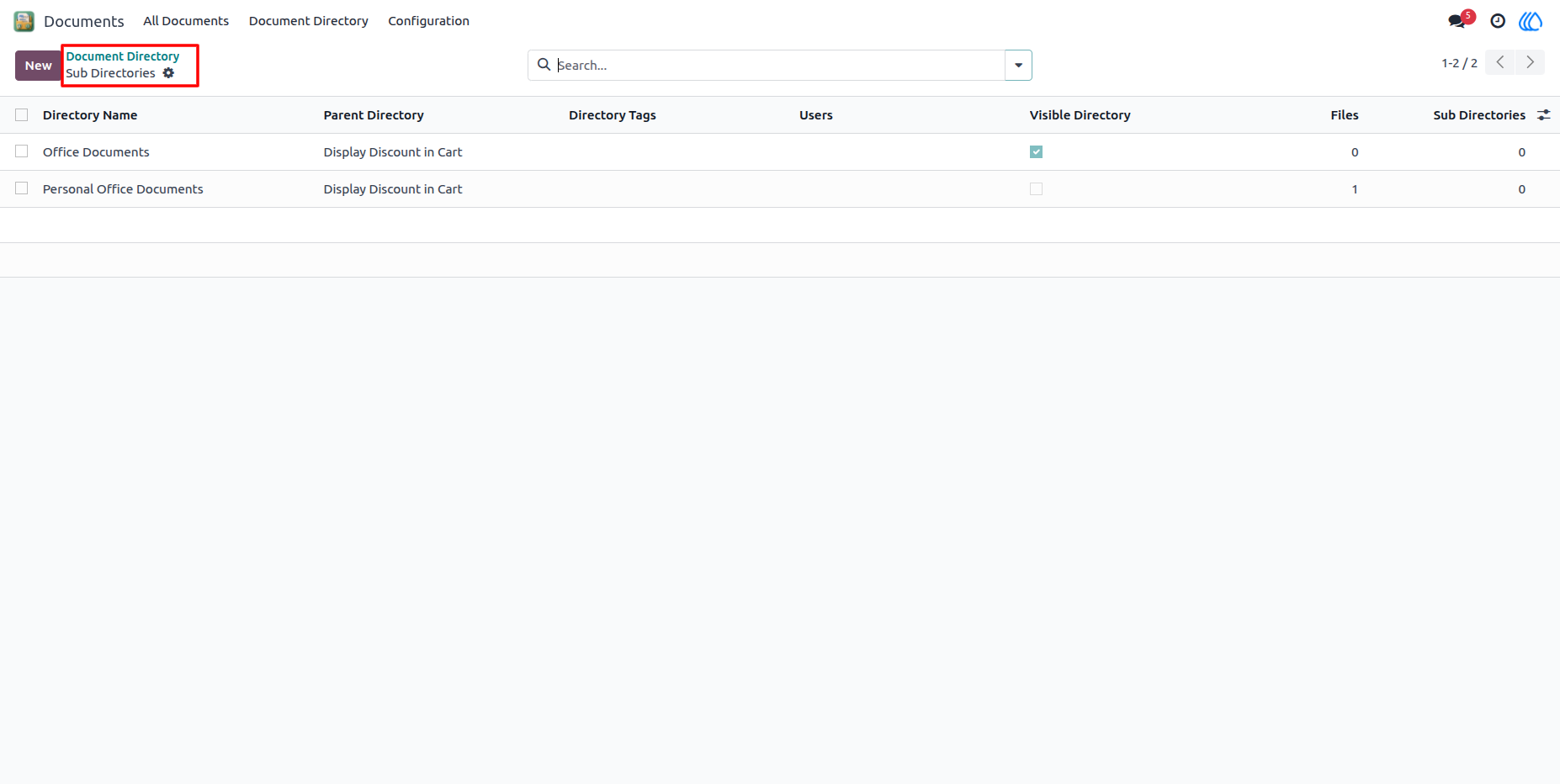The height and width of the screenshot is (784, 1560).
Task: Click the Documents app title
Action: point(84,21)
